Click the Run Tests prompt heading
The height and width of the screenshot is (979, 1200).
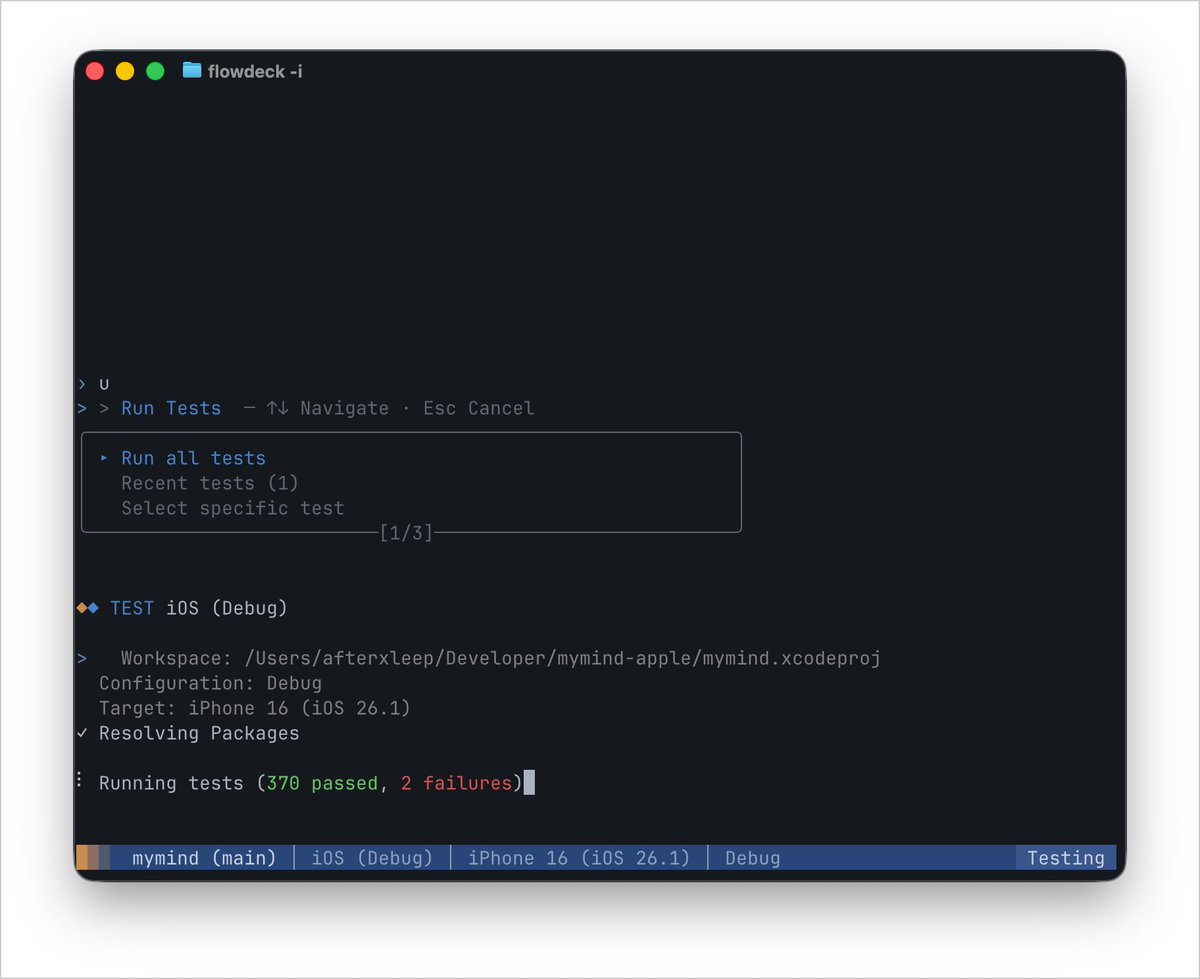(x=171, y=408)
